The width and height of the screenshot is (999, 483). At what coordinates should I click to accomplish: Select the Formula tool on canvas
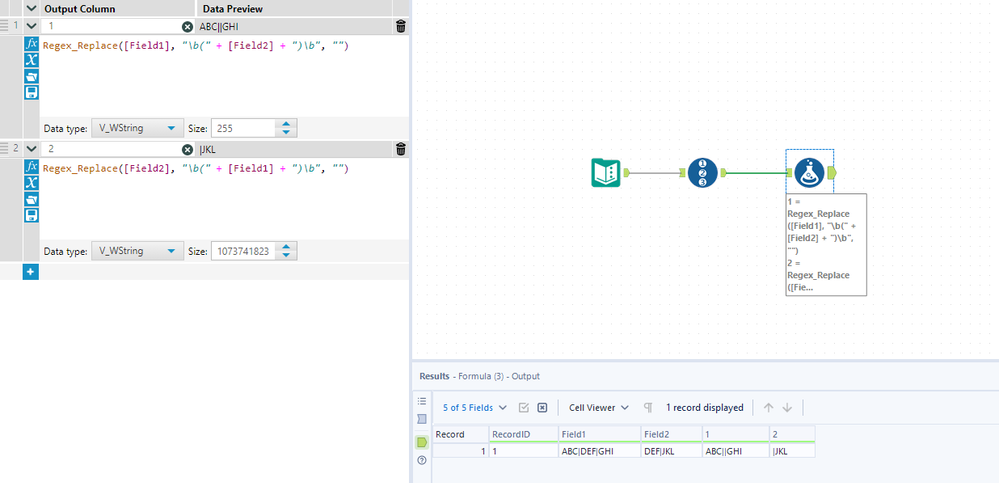(x=809, y=172)
